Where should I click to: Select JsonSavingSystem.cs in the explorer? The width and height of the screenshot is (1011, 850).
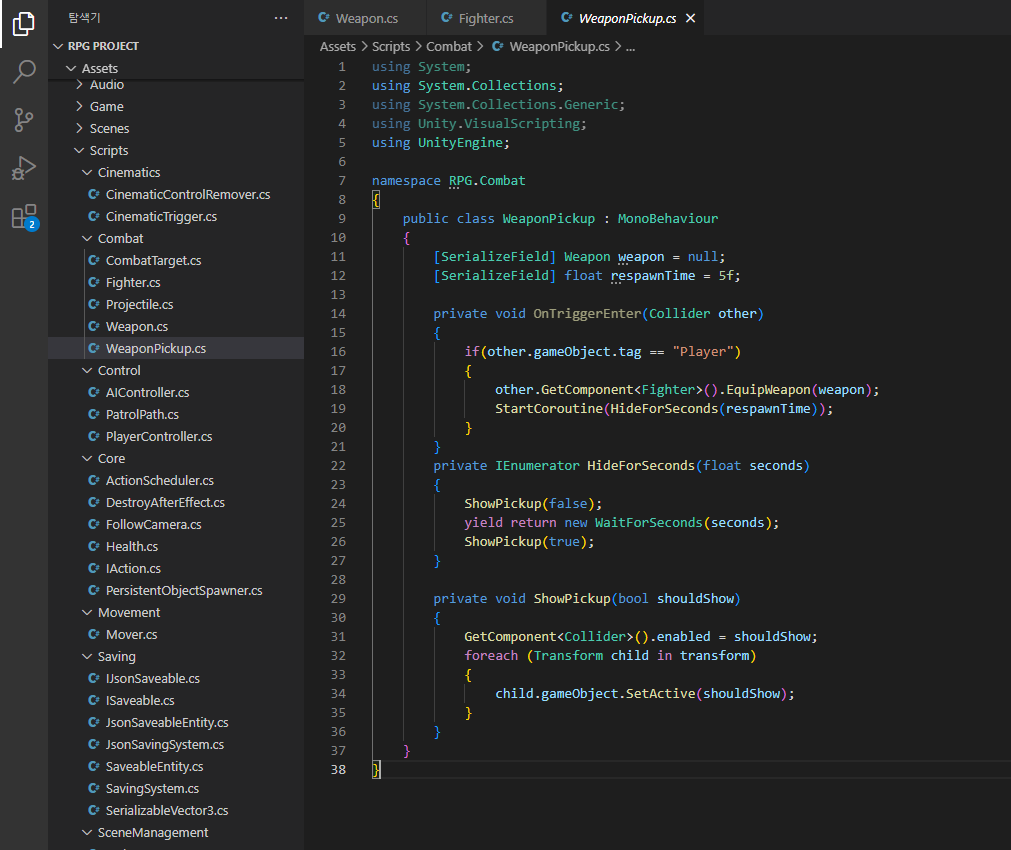[x=164, y=745]
